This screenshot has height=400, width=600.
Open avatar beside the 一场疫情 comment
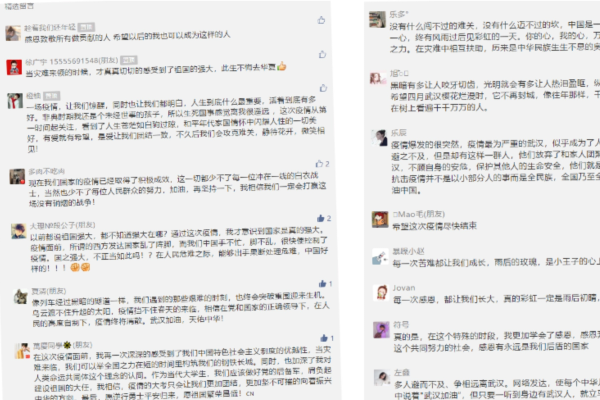tap(15, 101)
